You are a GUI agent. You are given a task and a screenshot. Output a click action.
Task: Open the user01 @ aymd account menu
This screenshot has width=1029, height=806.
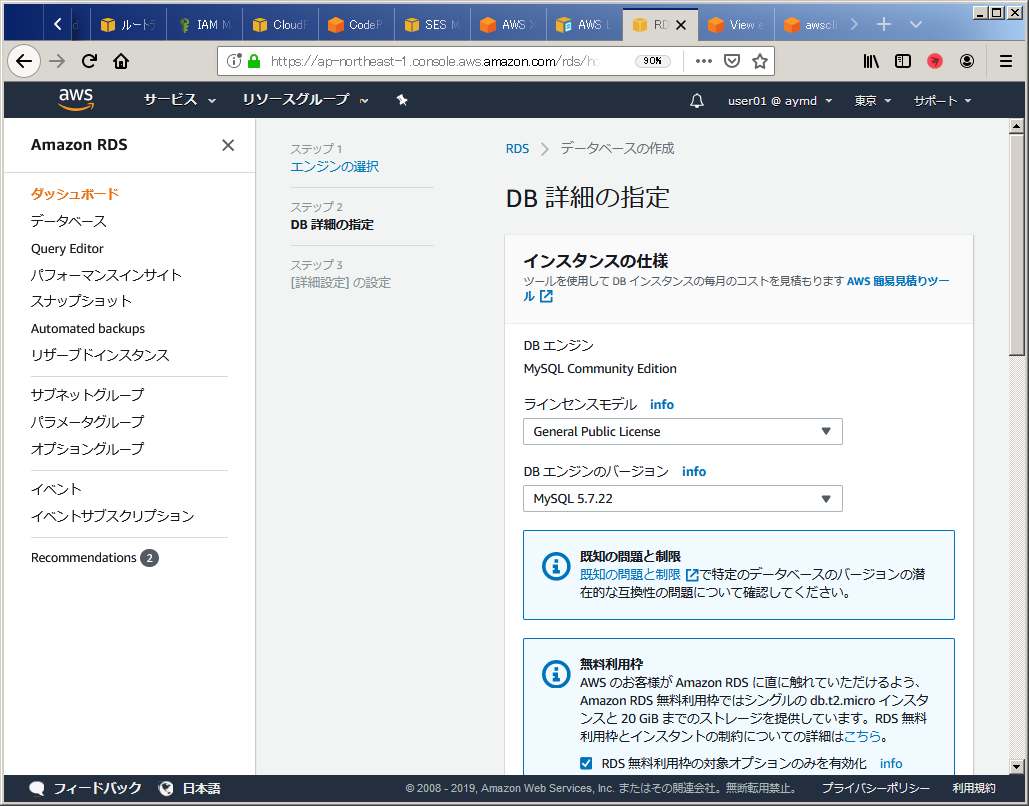780,101
